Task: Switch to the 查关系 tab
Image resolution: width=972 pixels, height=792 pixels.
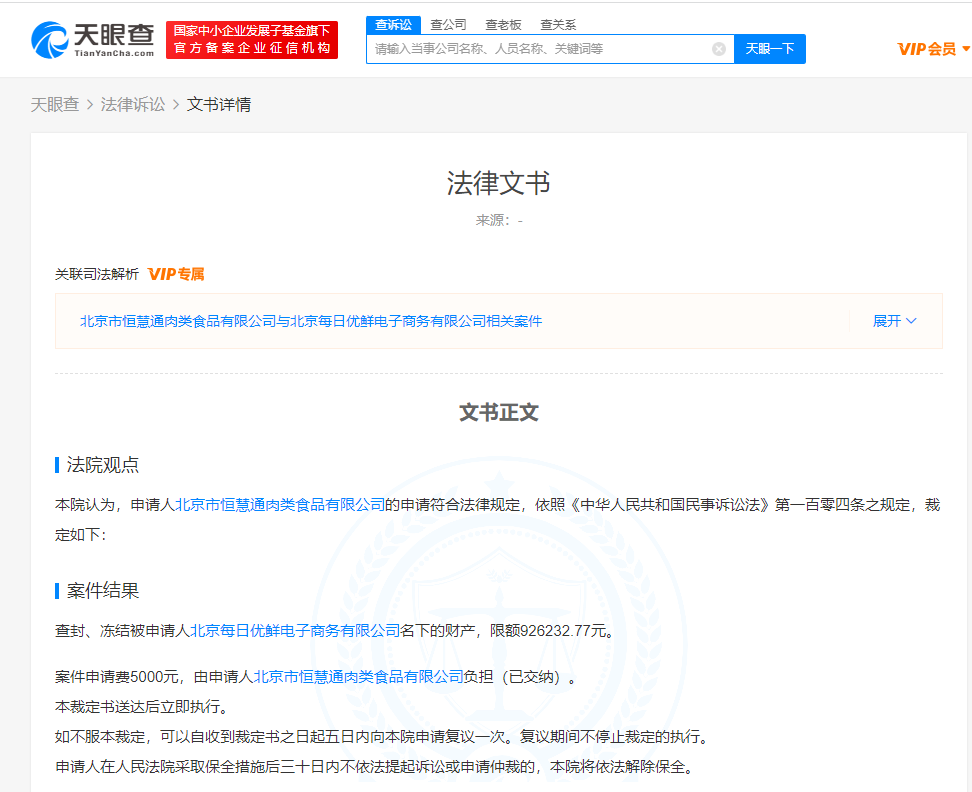Action: (x=558, y=25)
